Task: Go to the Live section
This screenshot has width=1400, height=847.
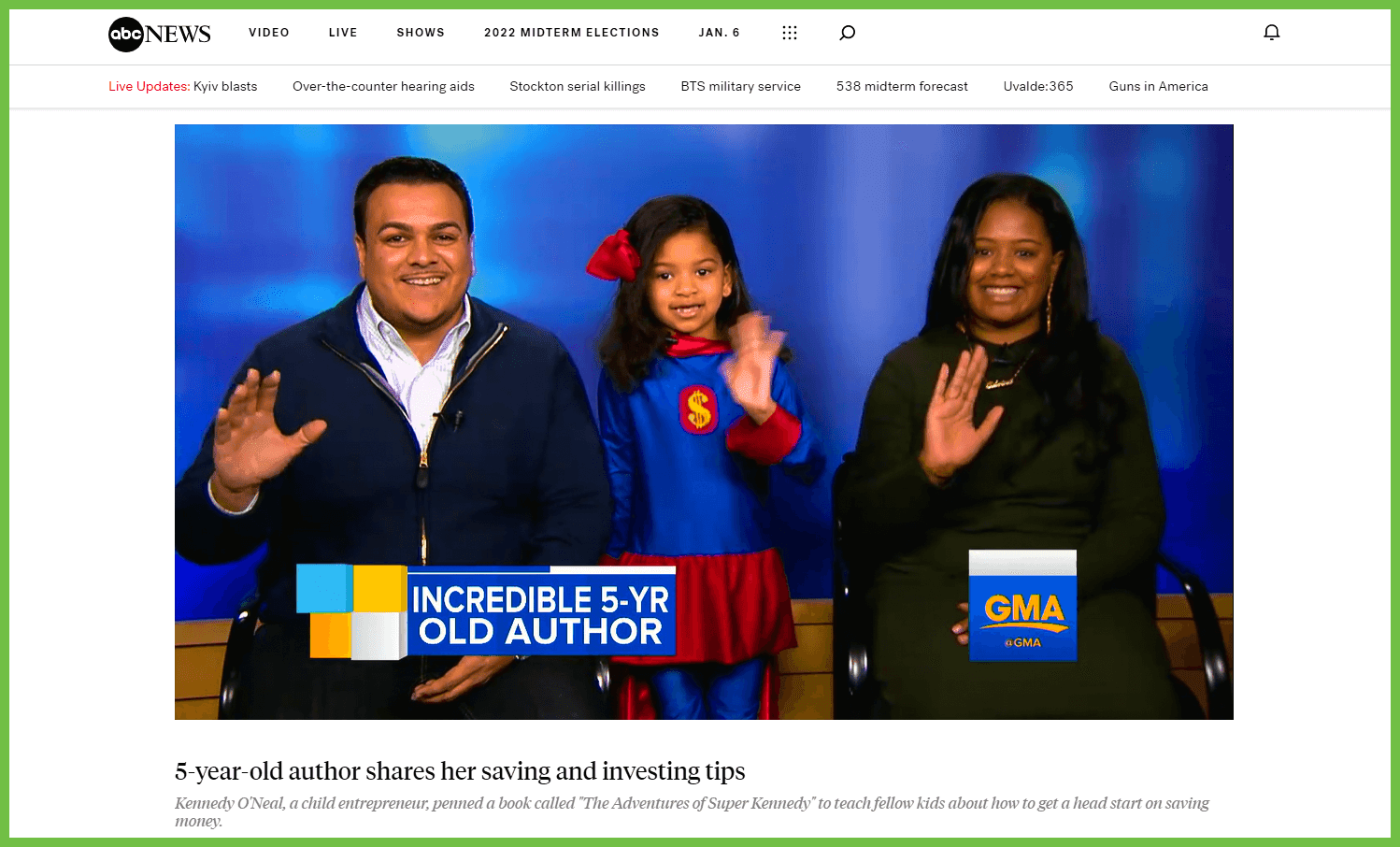Action: click(x=343, y=33)
